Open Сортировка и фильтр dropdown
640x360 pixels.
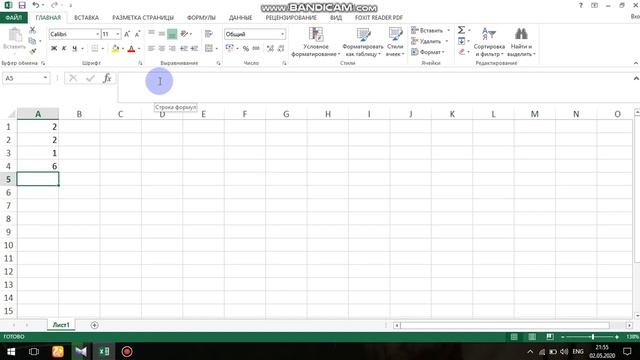[489, 42]
